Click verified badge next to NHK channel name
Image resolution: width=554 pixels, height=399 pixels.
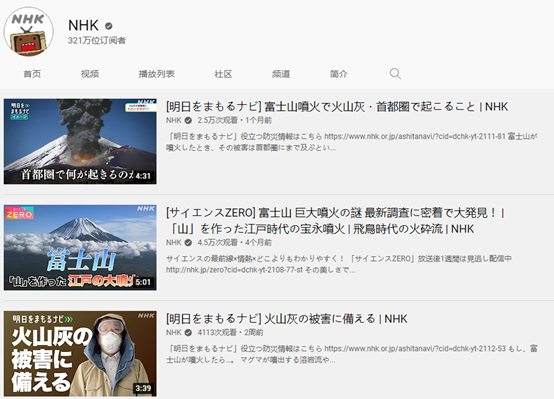[108, 26]
